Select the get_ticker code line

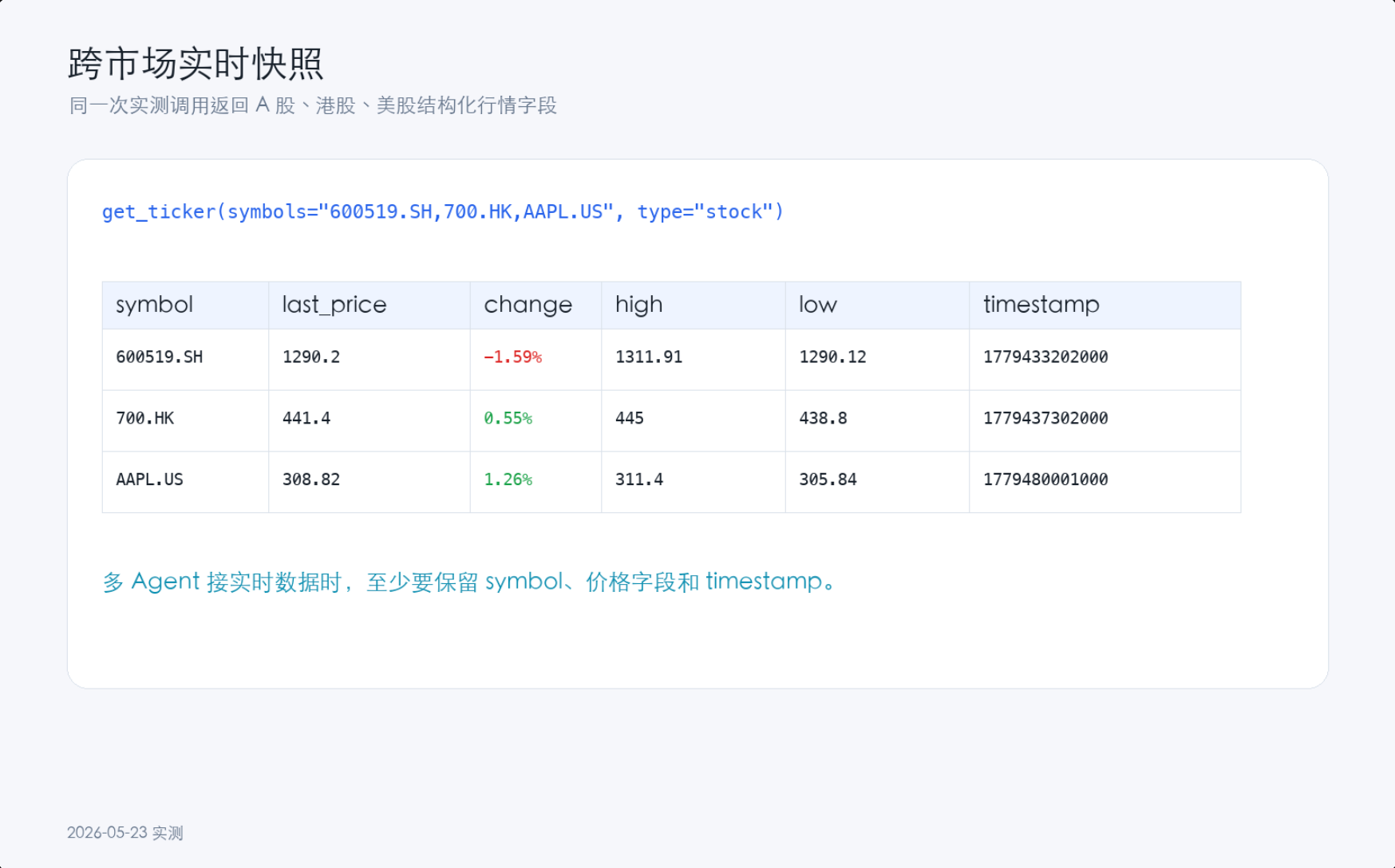[x=443, y=211]
